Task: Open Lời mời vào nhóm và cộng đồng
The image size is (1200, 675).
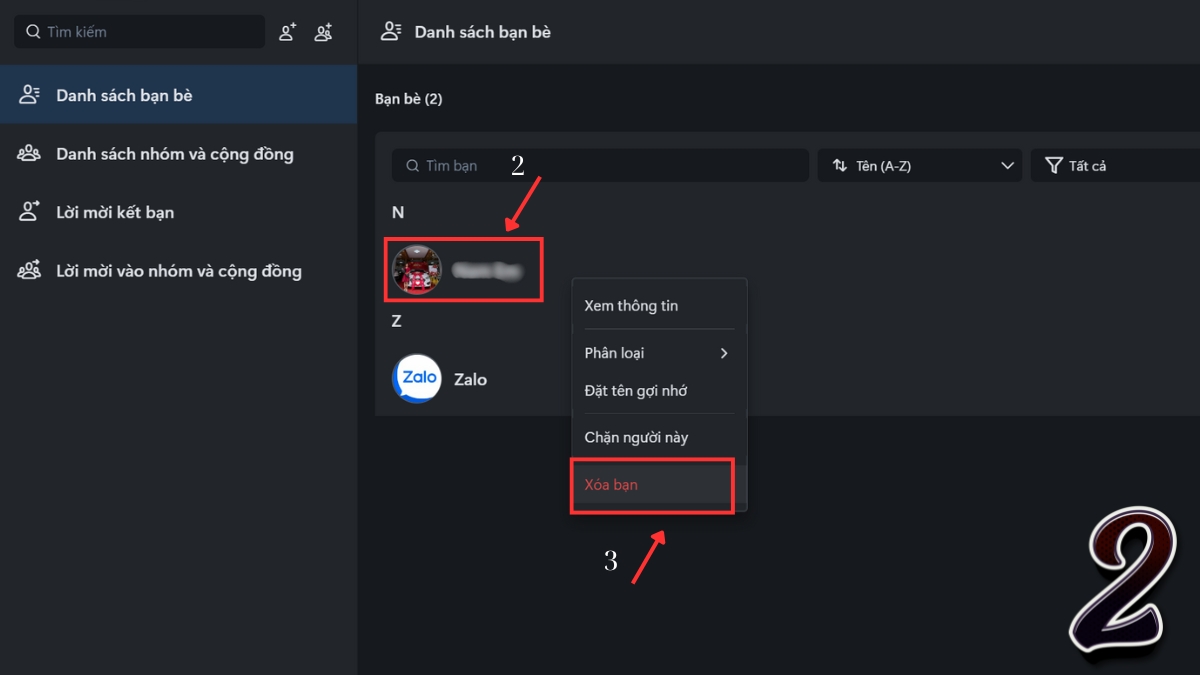Action: pos(178,271)
